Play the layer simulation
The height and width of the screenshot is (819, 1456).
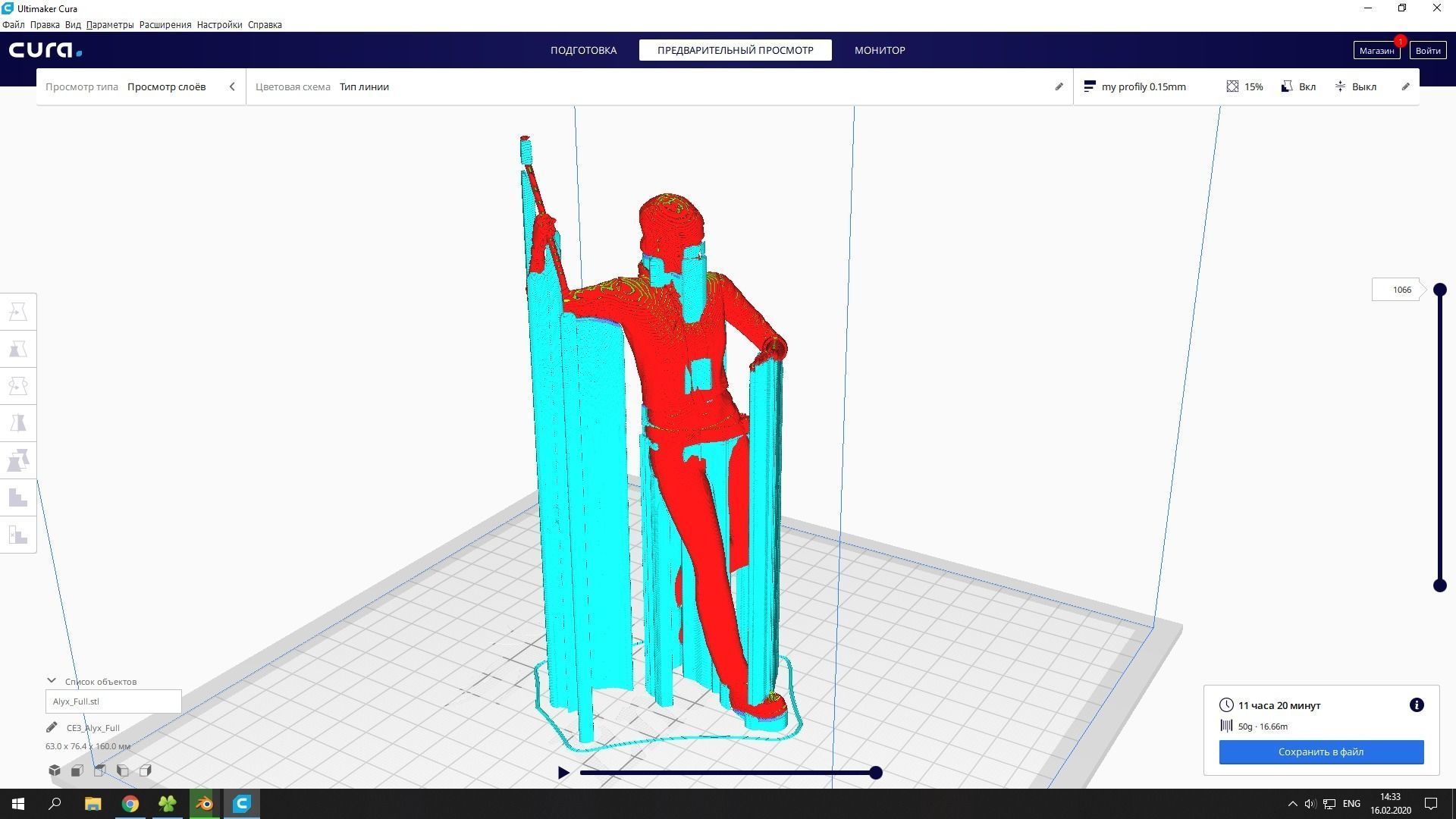click(563, 773)
